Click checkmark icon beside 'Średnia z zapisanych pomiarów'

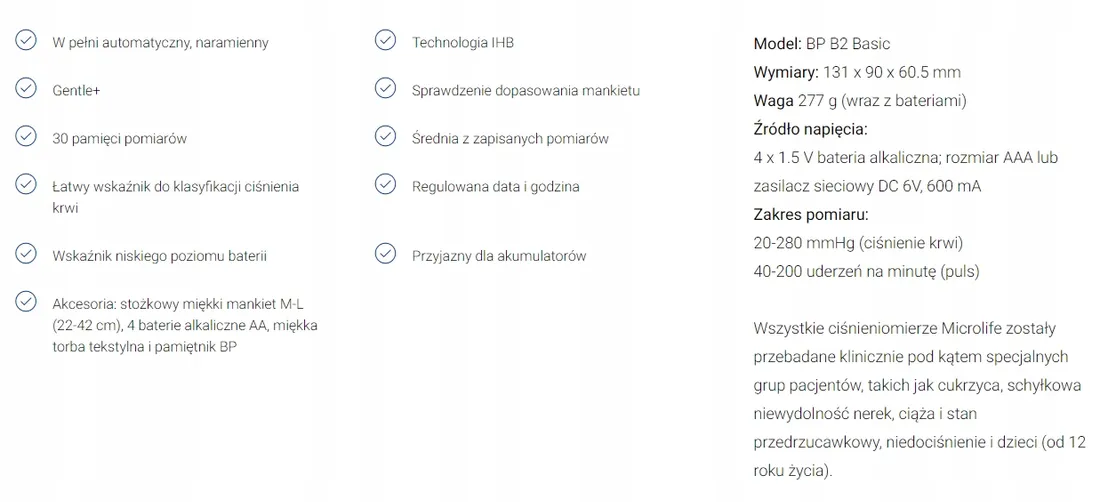tap(385, 136)
